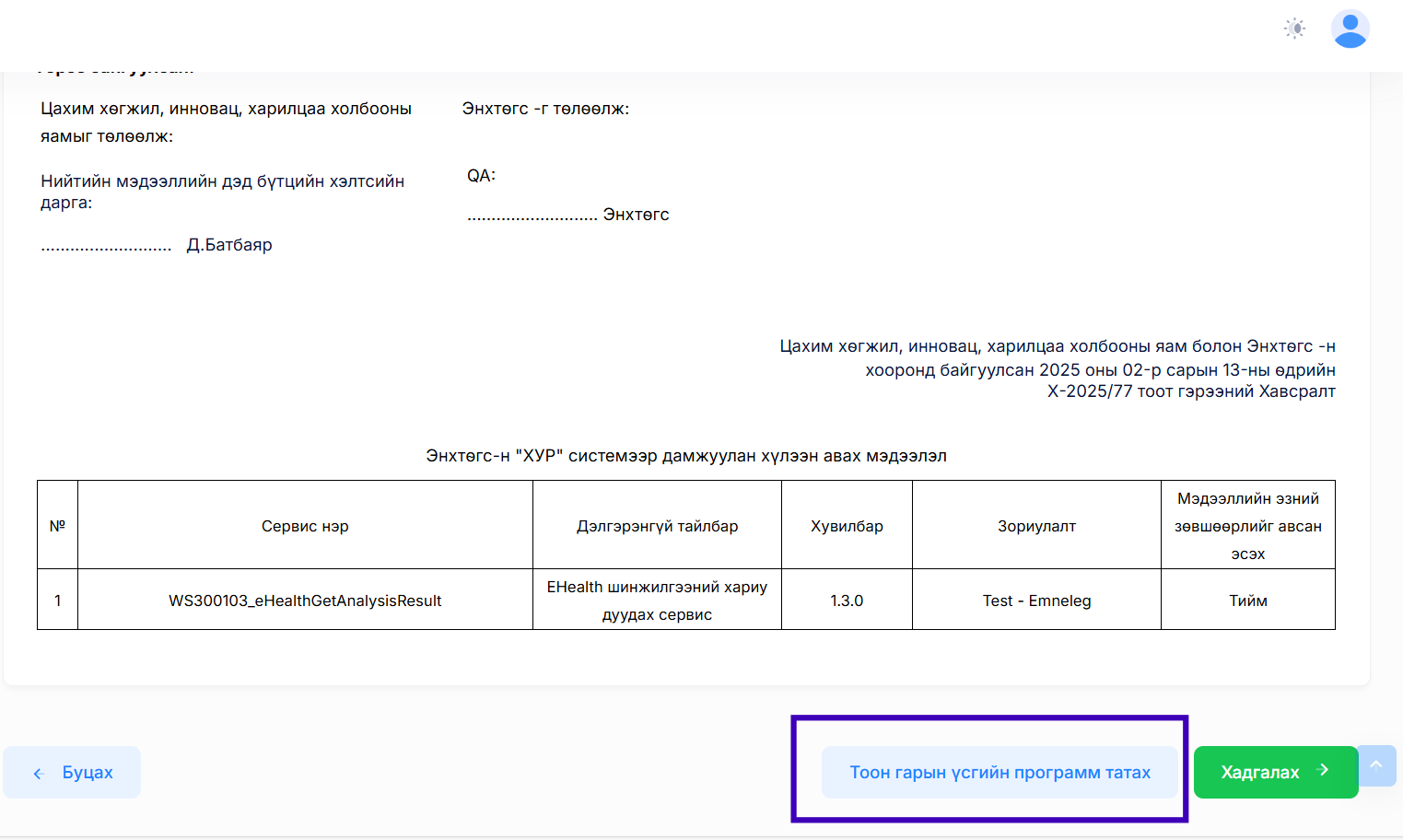The height and width of the screenshot is (840, 1403).
Task: Click the signer name Д.Батбаяр
Action: (x=229, y=245)
